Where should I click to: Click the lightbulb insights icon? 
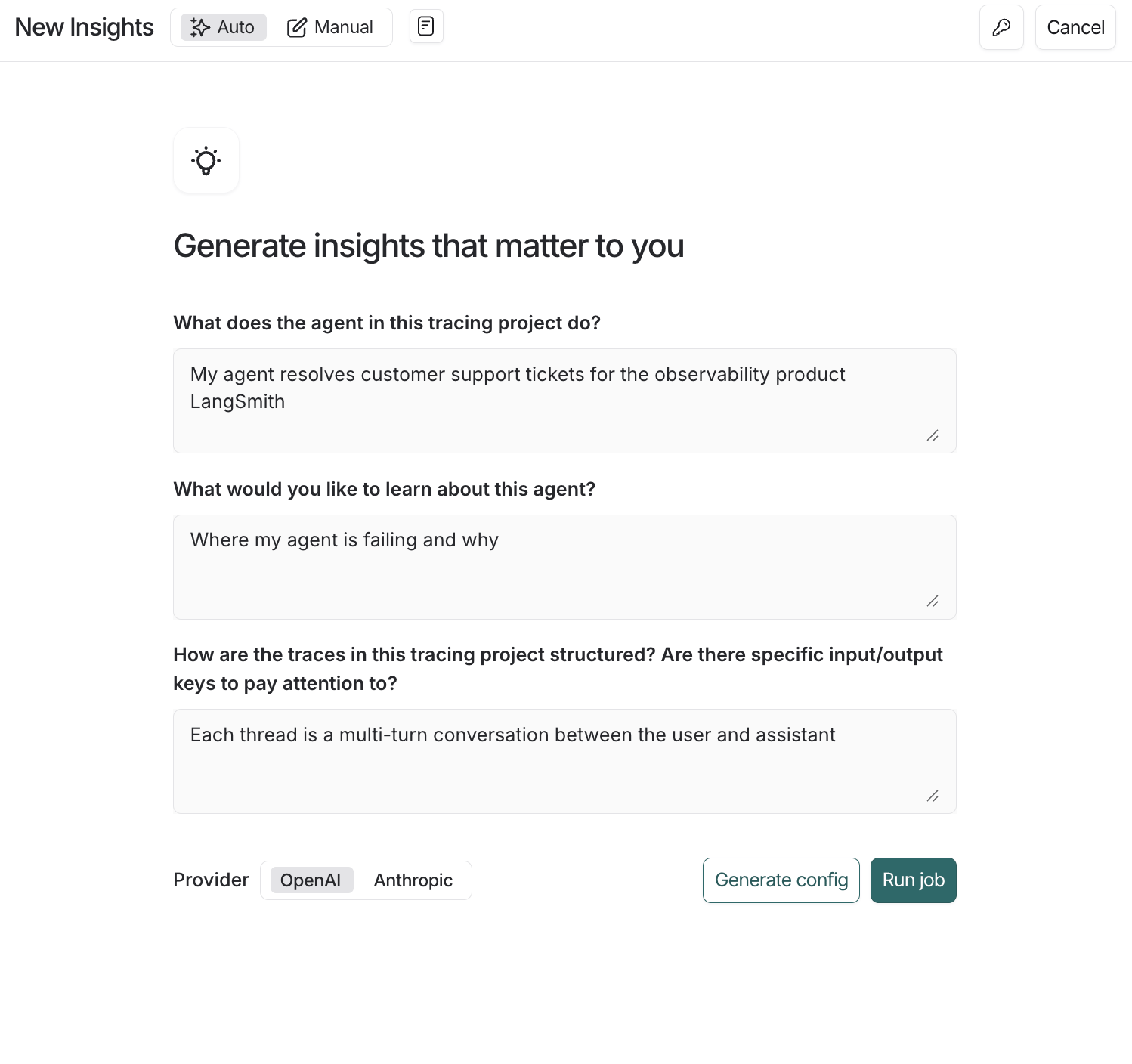tap(206, 160)
